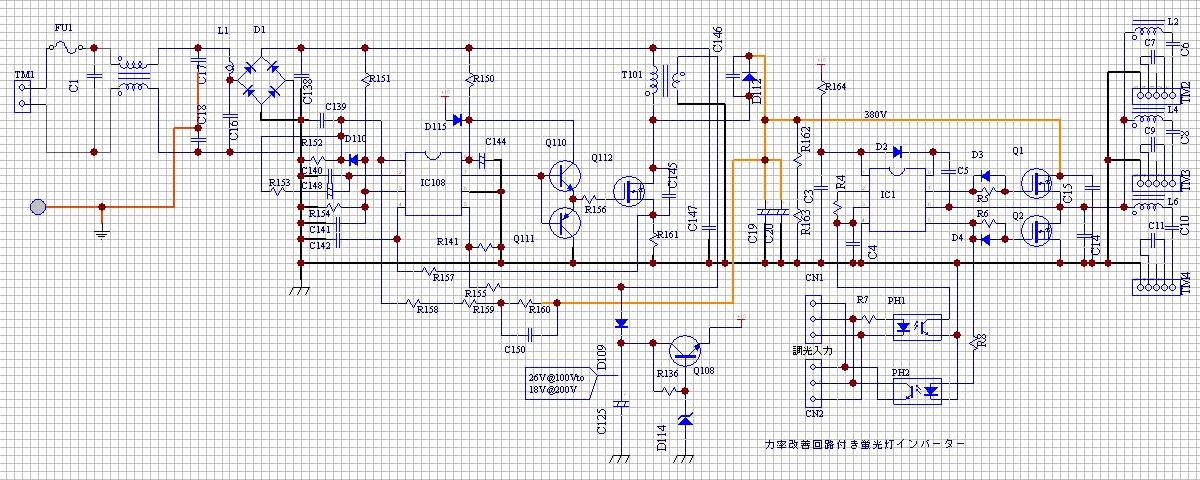
Task: Click the TM3 output terminal block
Action: click(1156, 183)
